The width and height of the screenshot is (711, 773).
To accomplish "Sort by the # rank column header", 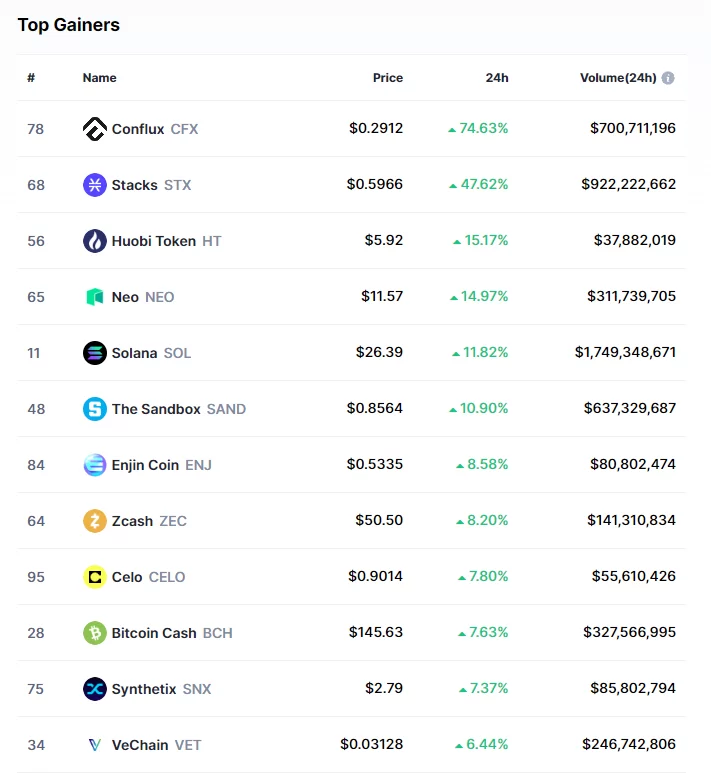I will [32, 78].
